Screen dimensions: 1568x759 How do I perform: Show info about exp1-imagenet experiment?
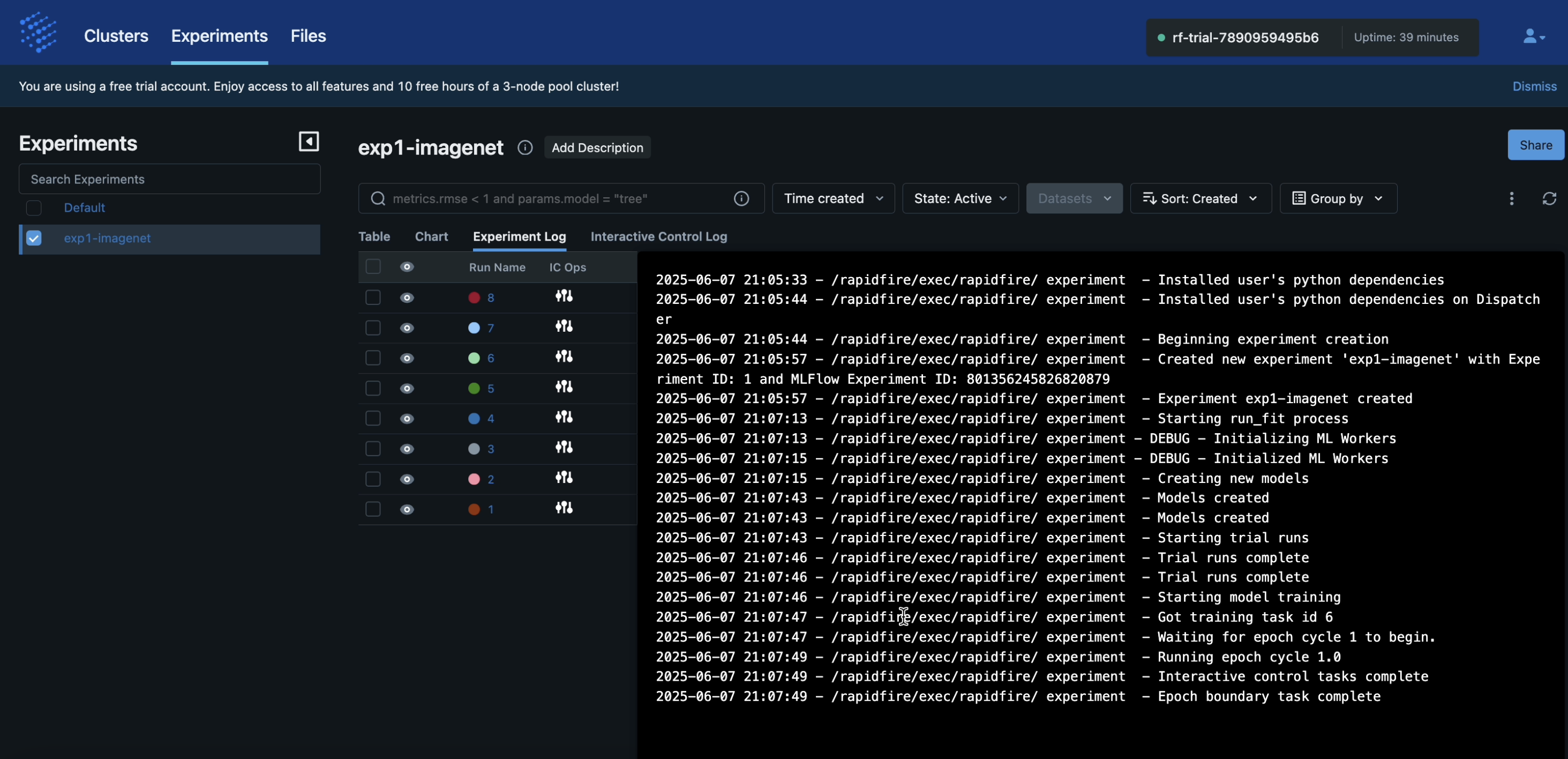(524, 147)
